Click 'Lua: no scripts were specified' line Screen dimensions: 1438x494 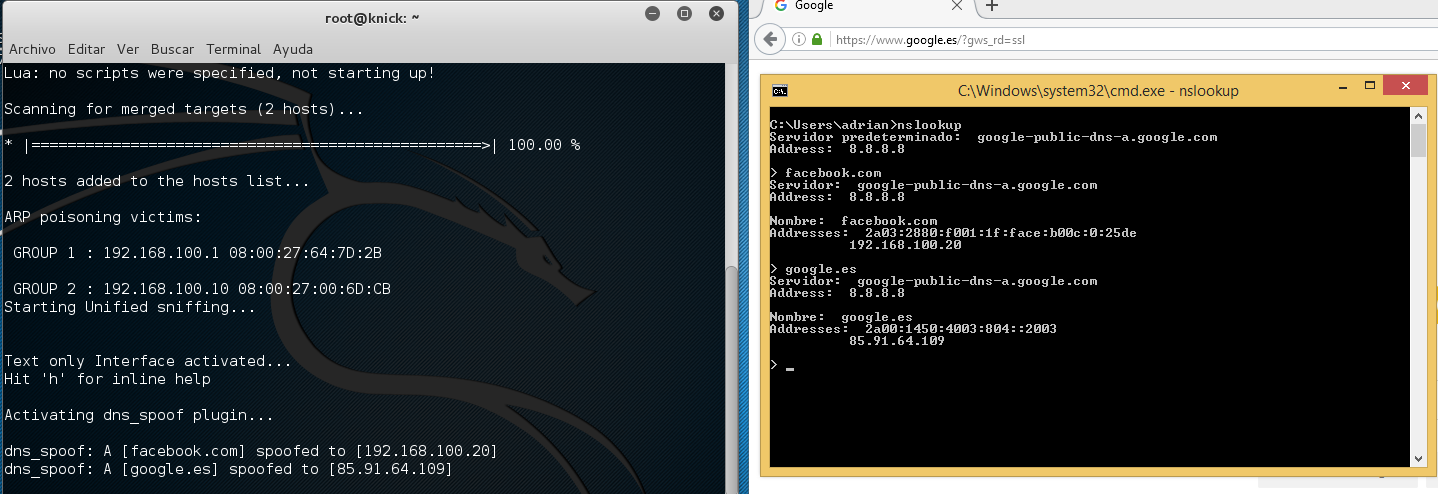point(220,73)
